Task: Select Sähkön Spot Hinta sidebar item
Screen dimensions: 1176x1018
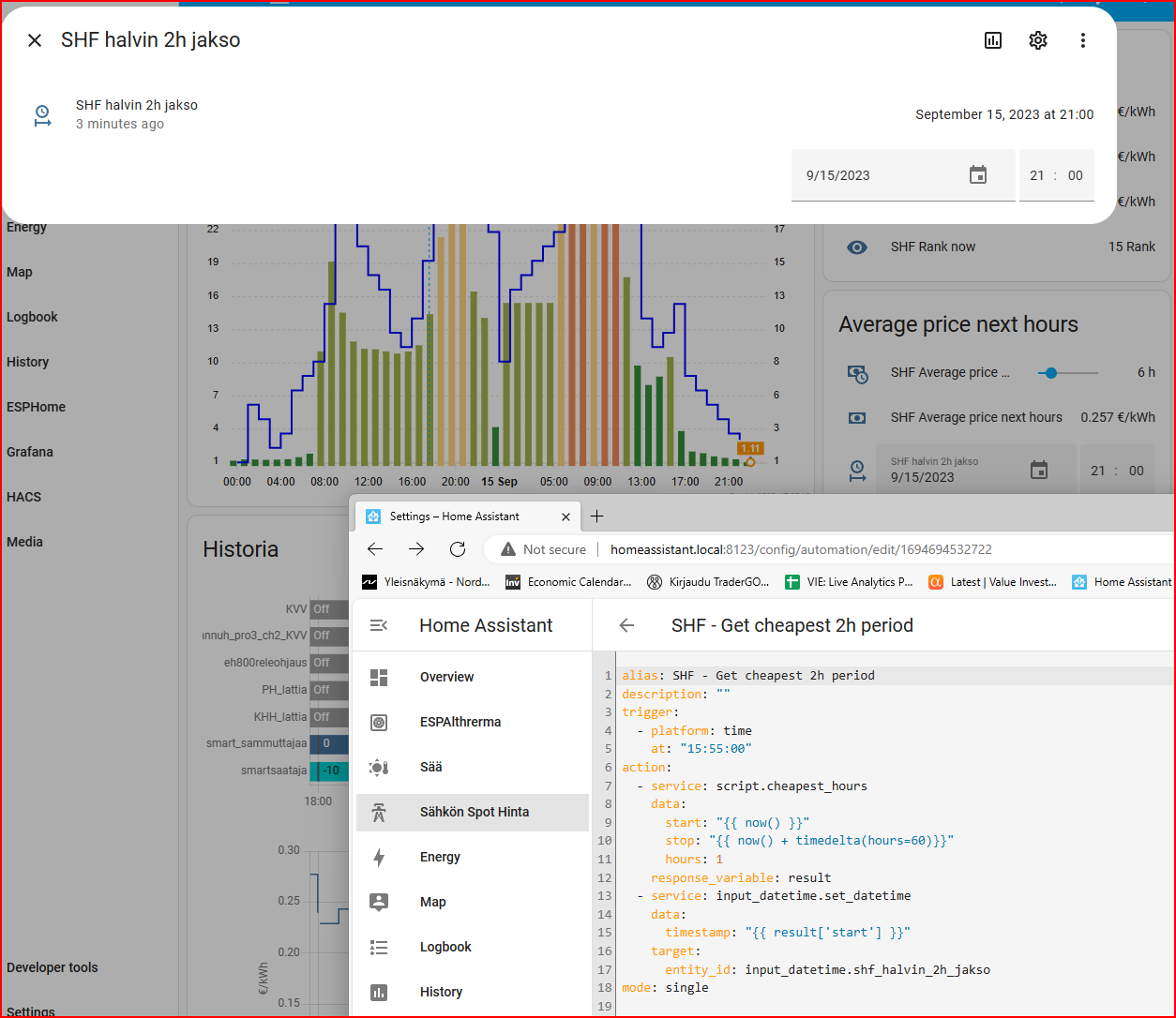Action: (x=474, y=812)
